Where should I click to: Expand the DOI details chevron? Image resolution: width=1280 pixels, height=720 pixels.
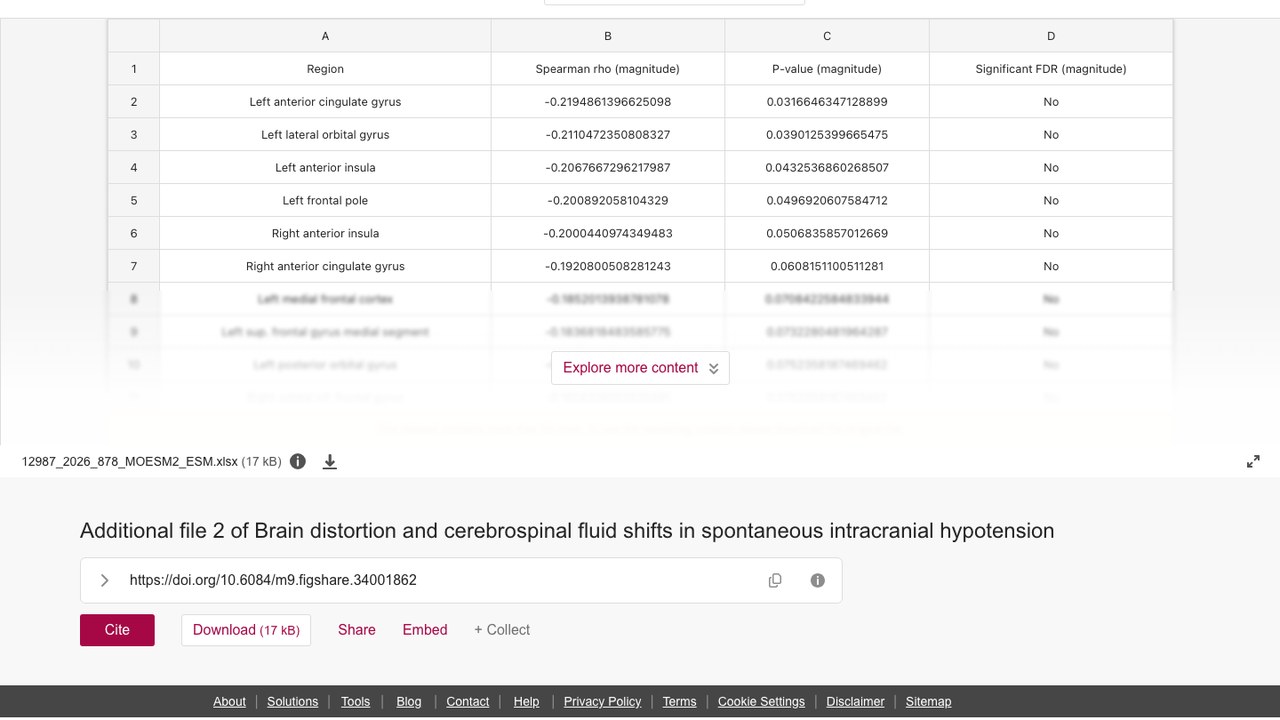click(104, 580)
